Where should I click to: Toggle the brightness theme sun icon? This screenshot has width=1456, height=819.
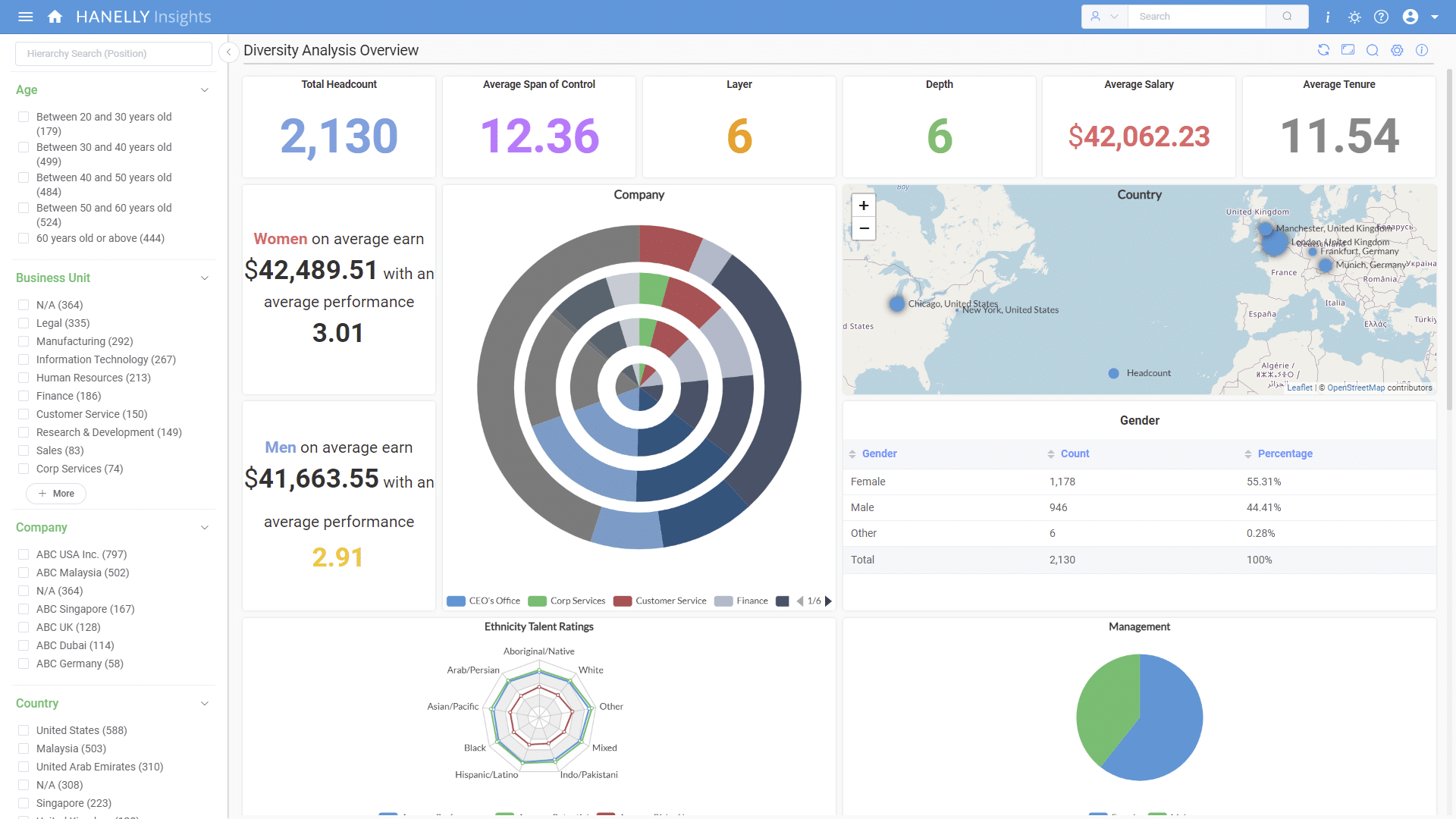(1354, 17)
